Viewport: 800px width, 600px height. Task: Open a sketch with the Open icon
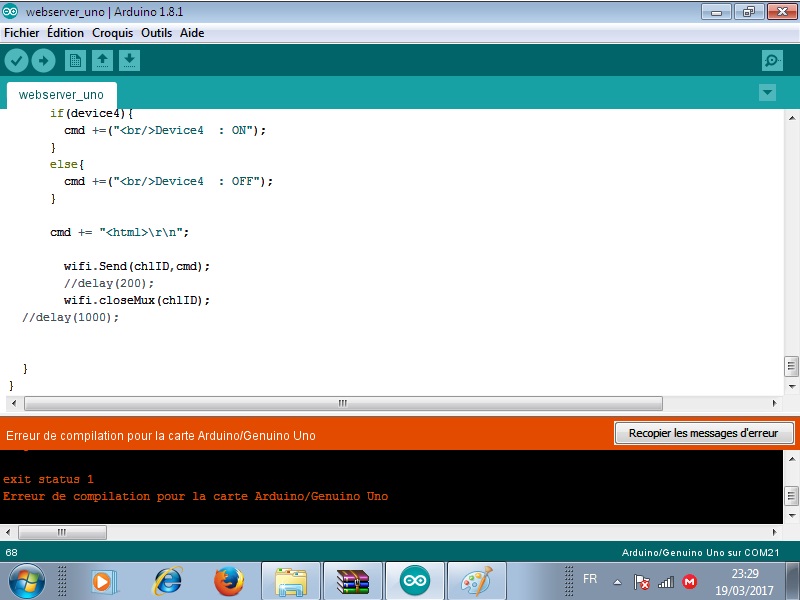(x=102, y=61)
